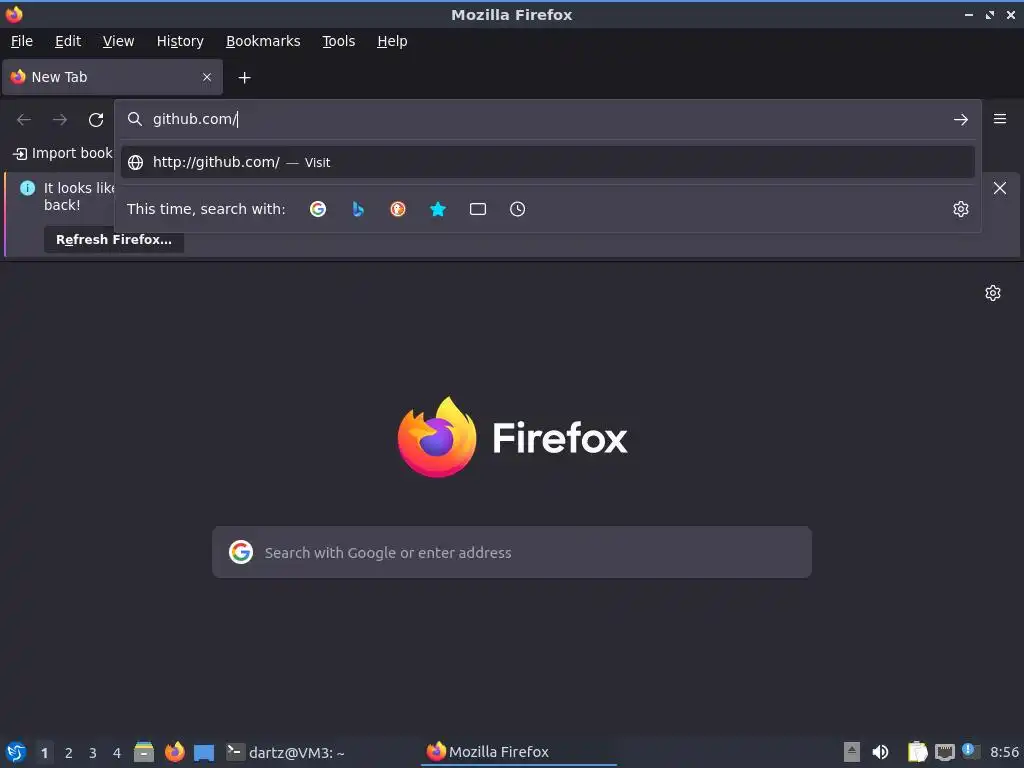Click the taskbar clock
The width and height of the screenshot is (1024, 768).
tap(1004, 752)
